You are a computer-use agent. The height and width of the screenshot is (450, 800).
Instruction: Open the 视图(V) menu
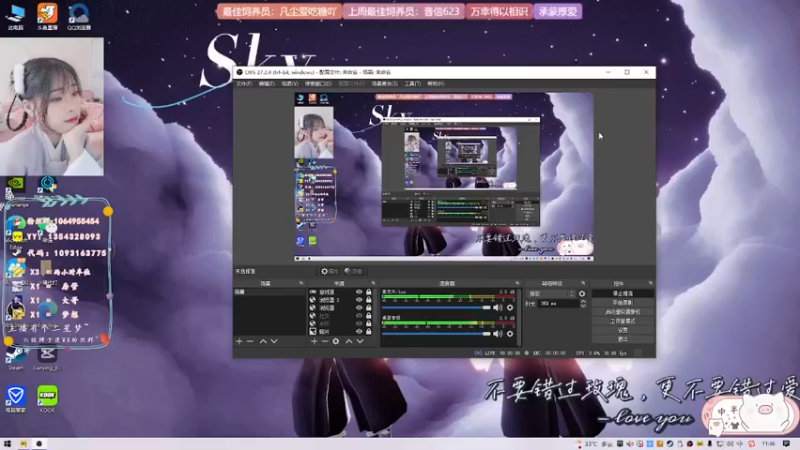coord(290,84)
